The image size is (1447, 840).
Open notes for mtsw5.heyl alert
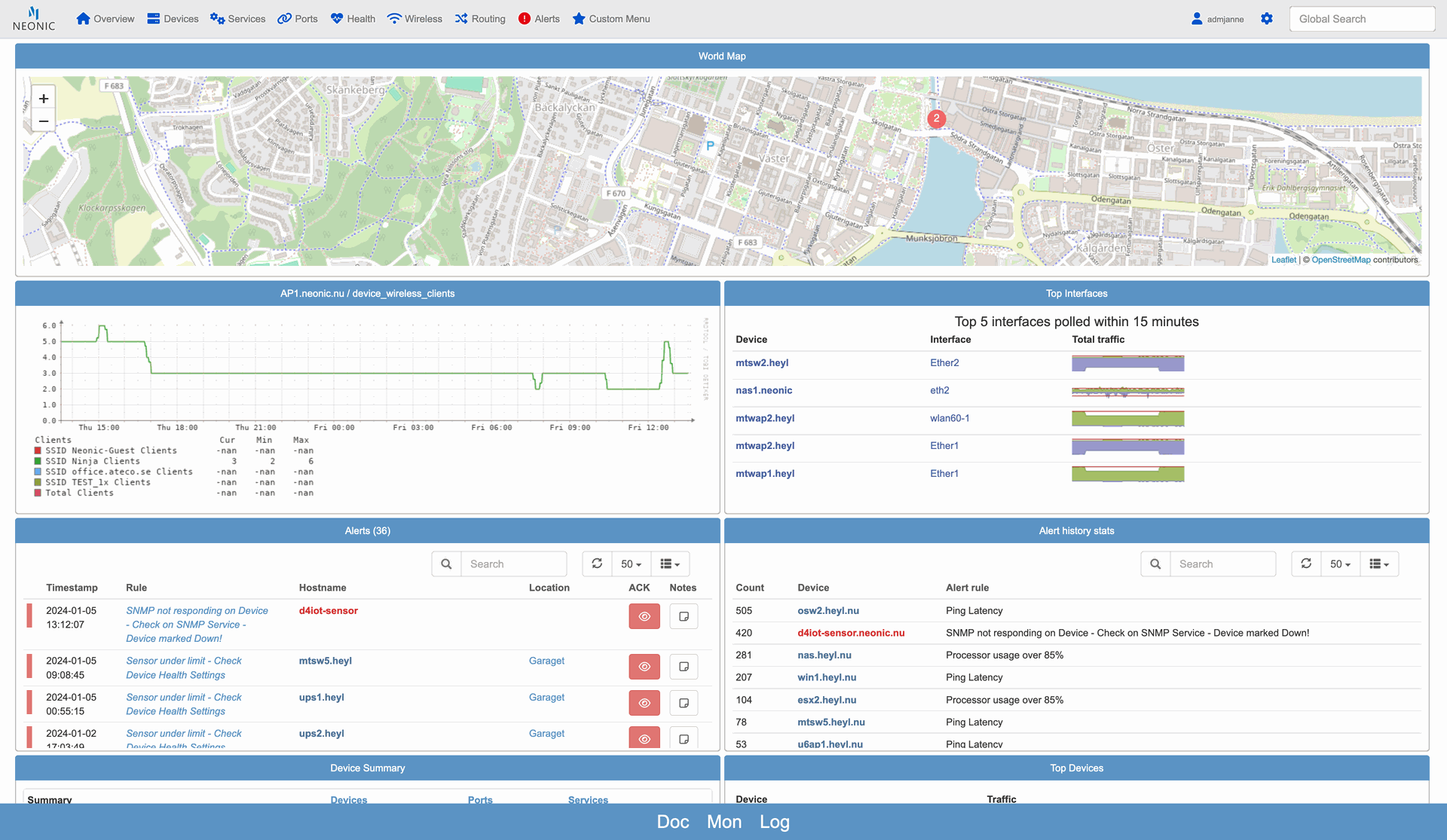684,667
